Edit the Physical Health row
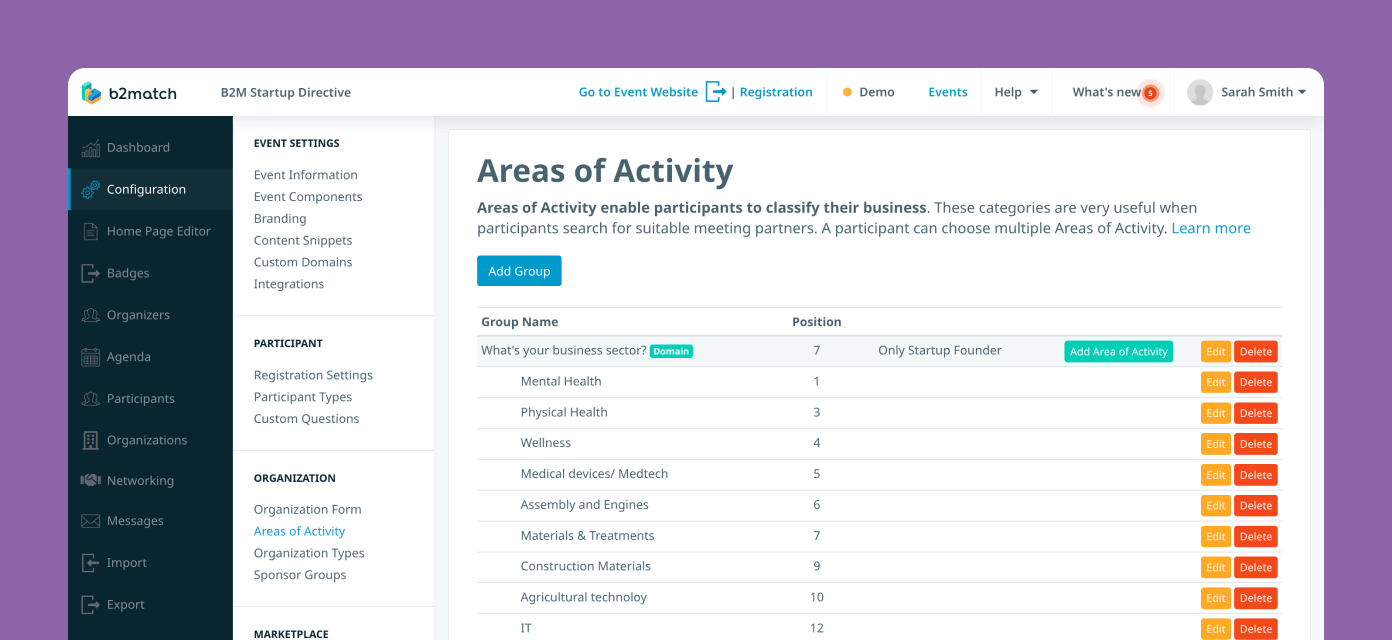 coord(1216,413)
